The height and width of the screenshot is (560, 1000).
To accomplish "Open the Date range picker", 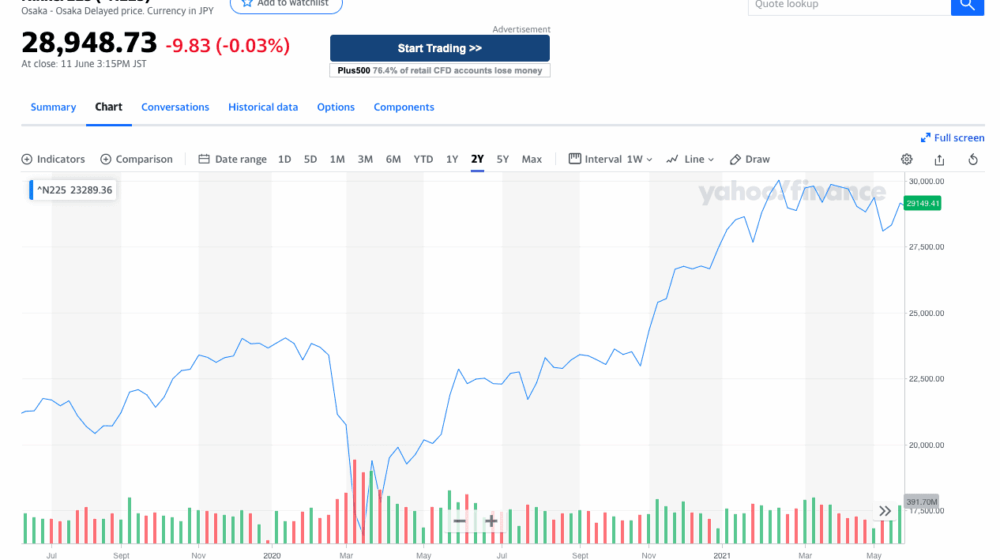I will click(233, 159).
